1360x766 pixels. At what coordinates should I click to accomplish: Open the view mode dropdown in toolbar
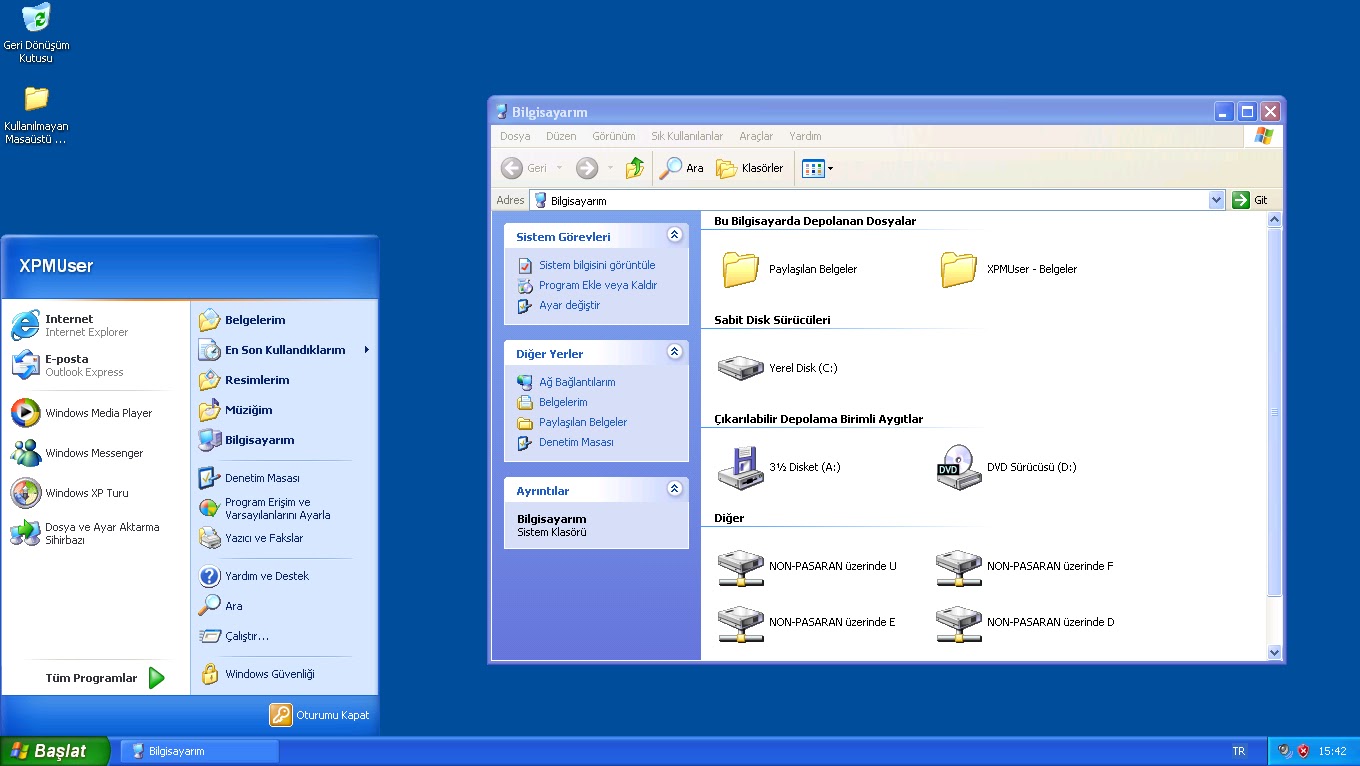(830, 169)
